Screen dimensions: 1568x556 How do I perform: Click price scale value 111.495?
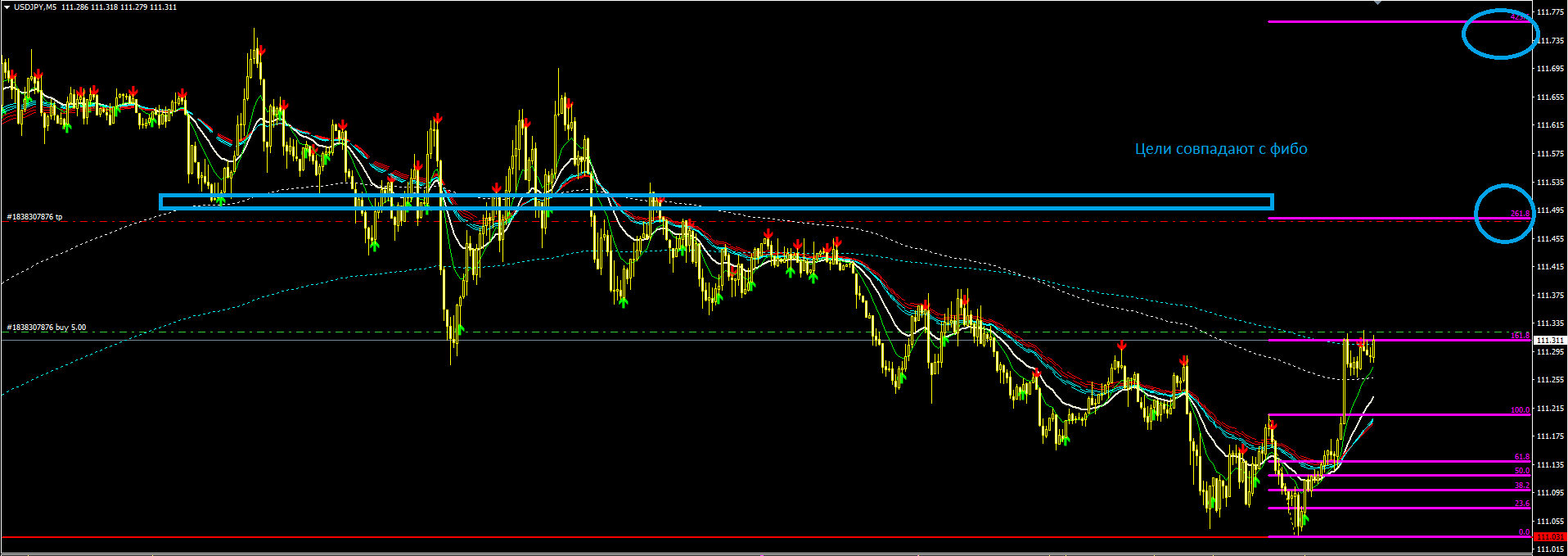[1550, 210]
